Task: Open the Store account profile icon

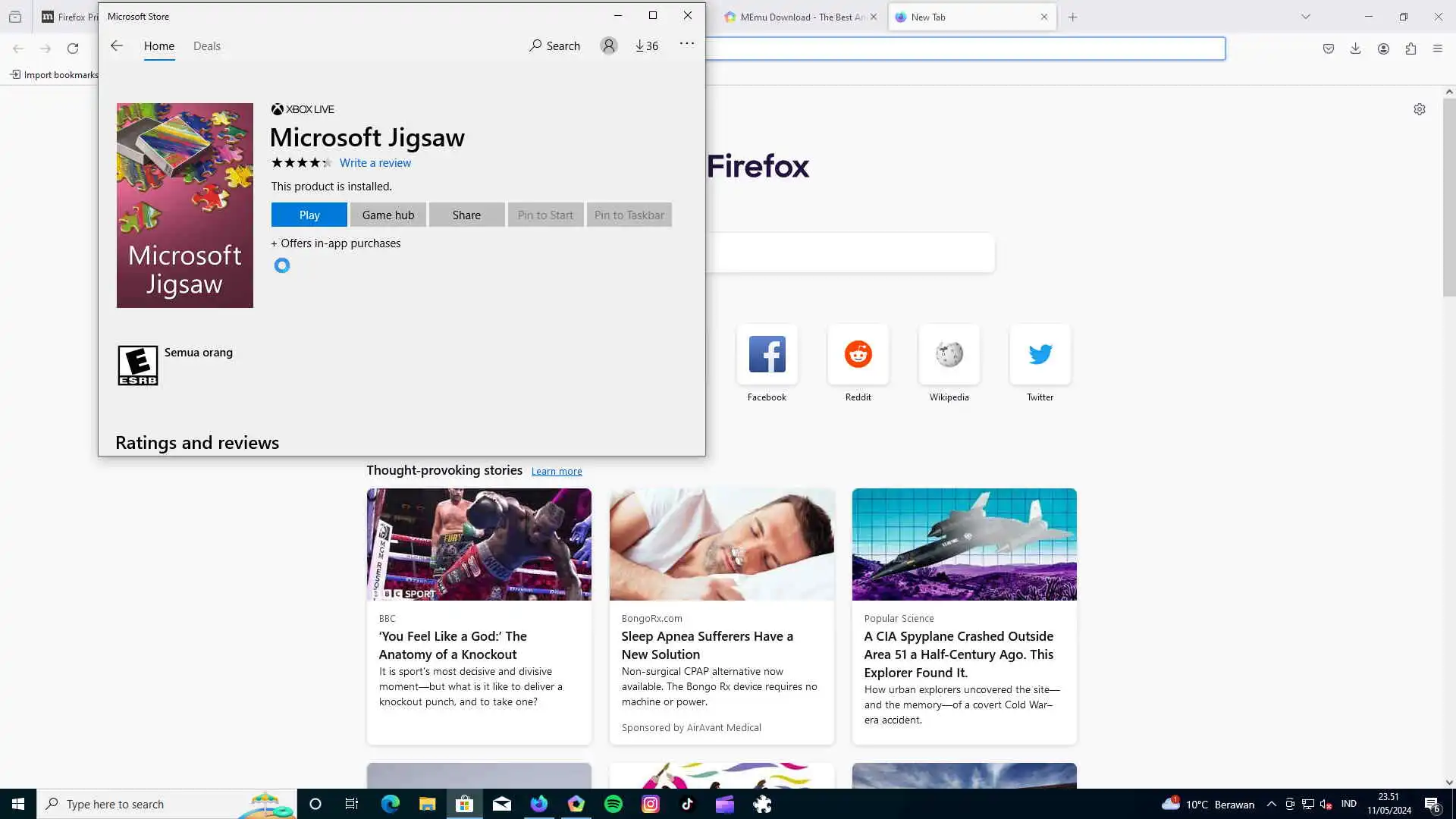Action: click(x=608, y=45)
